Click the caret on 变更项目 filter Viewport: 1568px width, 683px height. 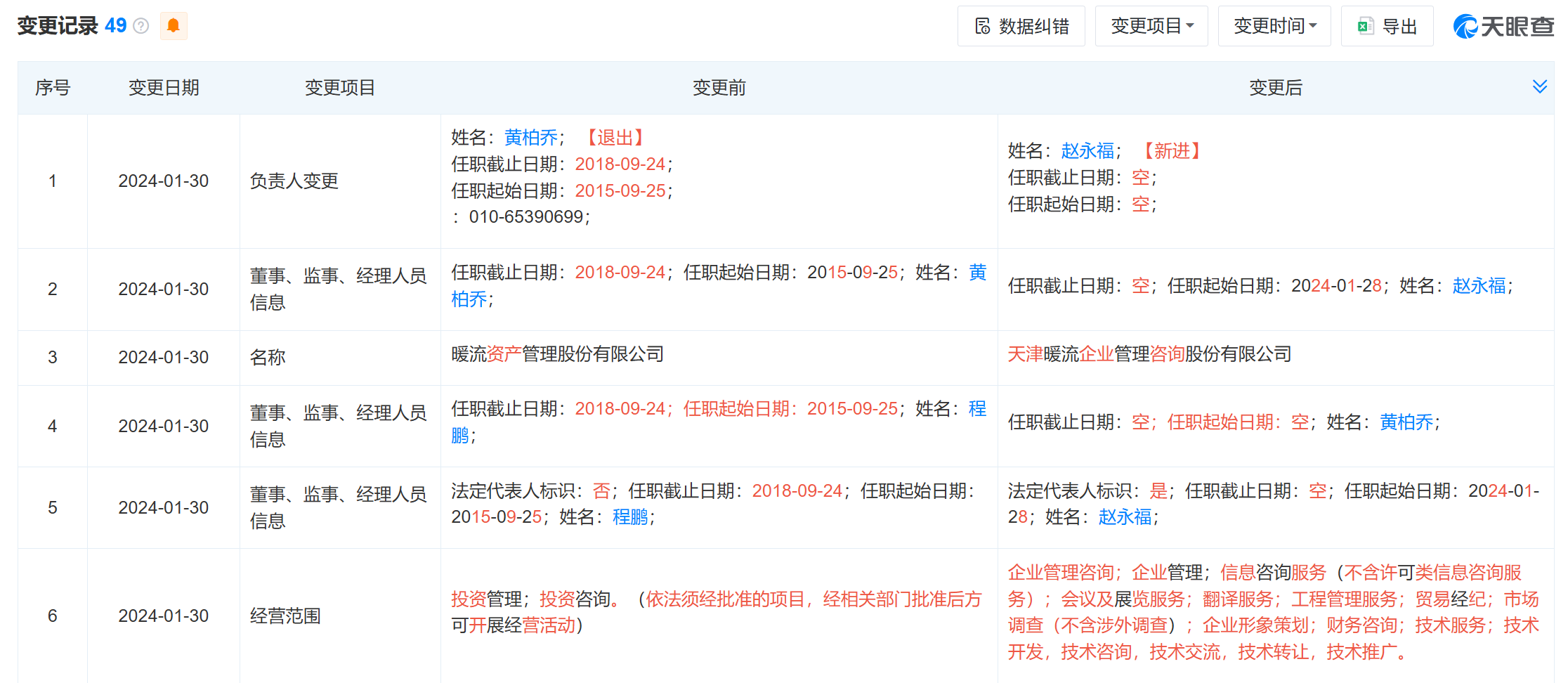(1189, 25)
